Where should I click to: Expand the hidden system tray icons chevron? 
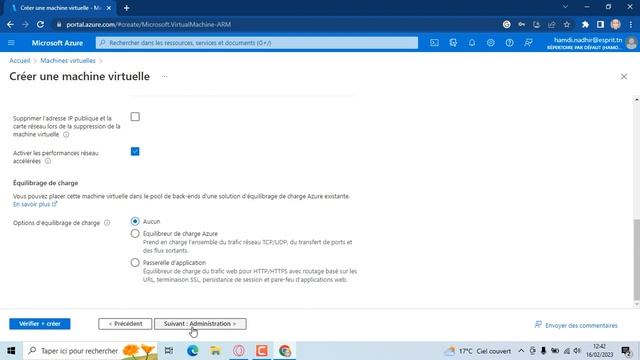click(521, 351)
